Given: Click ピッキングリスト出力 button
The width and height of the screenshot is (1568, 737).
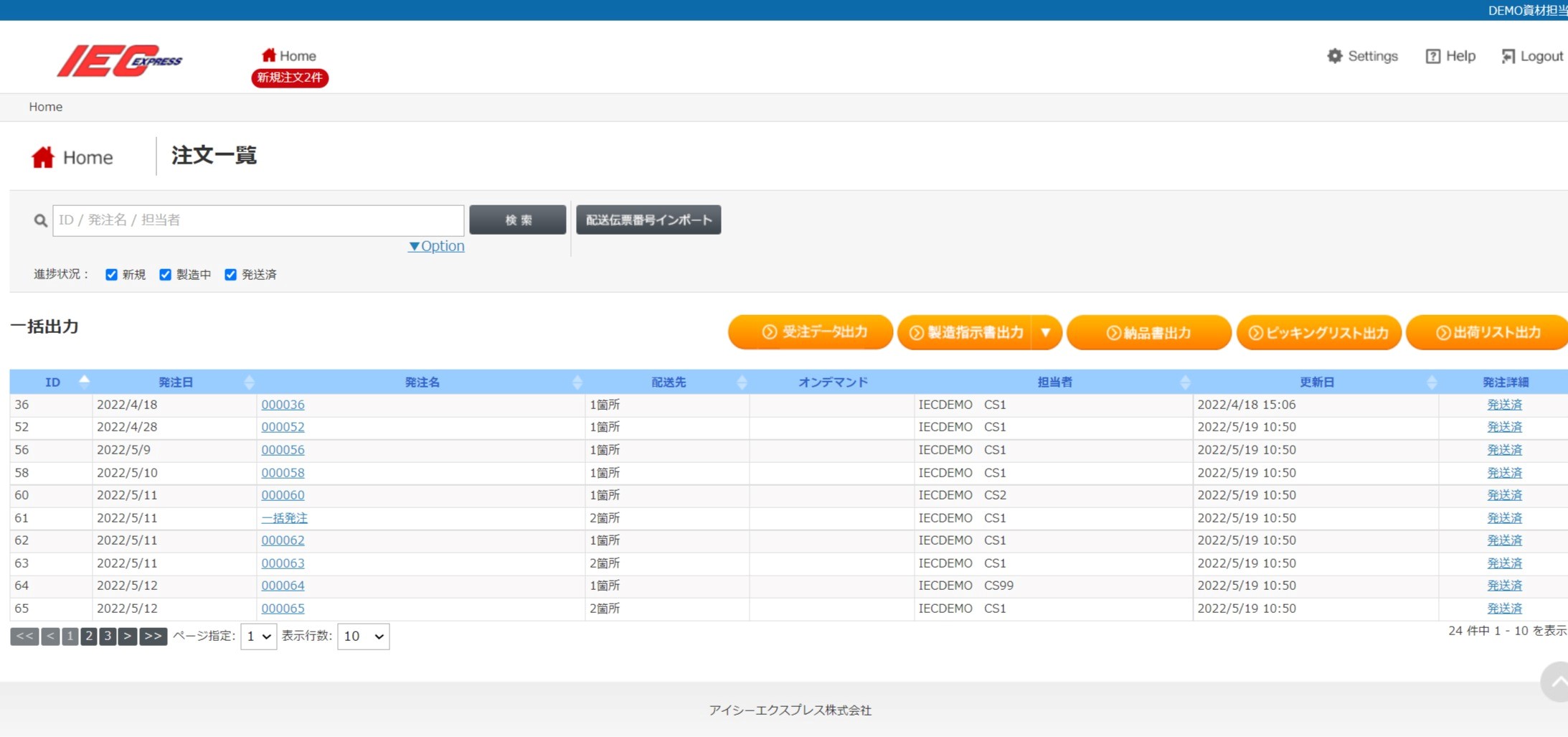Looking at the screenshot, I should coord(1318,332).
